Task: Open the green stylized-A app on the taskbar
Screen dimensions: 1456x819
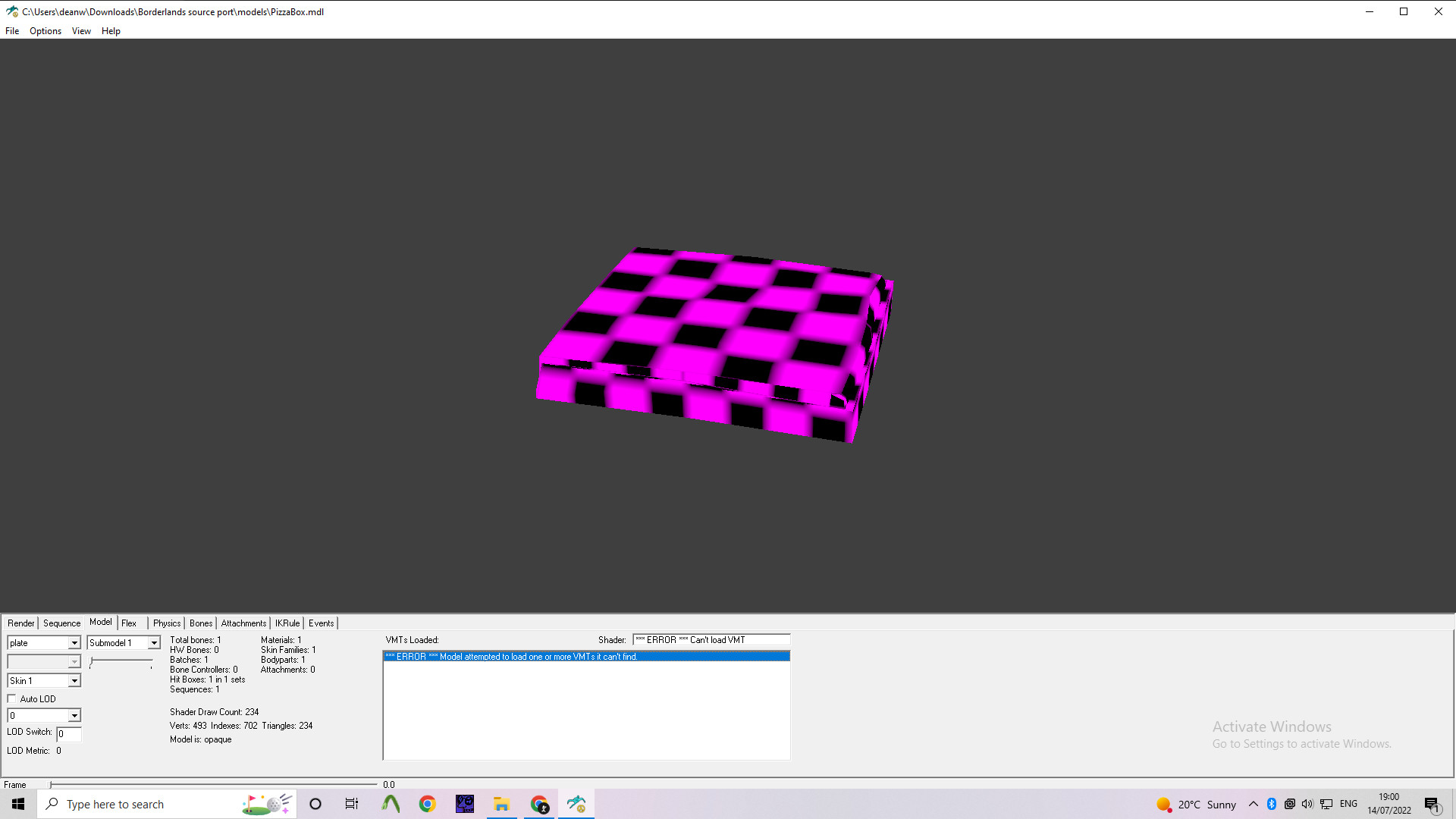Action: [x=391, y=804]
